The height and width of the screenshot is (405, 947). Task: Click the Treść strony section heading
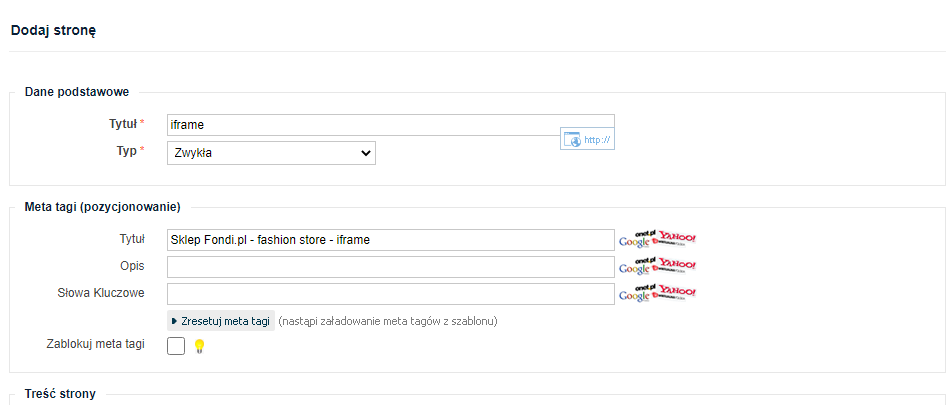[60, 394]
